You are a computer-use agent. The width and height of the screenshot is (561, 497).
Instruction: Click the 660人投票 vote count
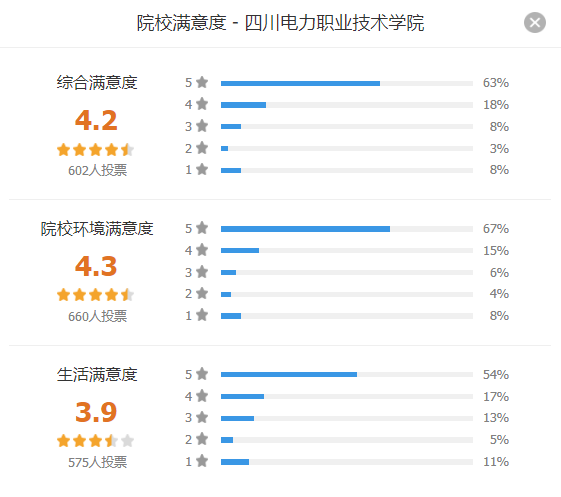[x=97, y=316]
